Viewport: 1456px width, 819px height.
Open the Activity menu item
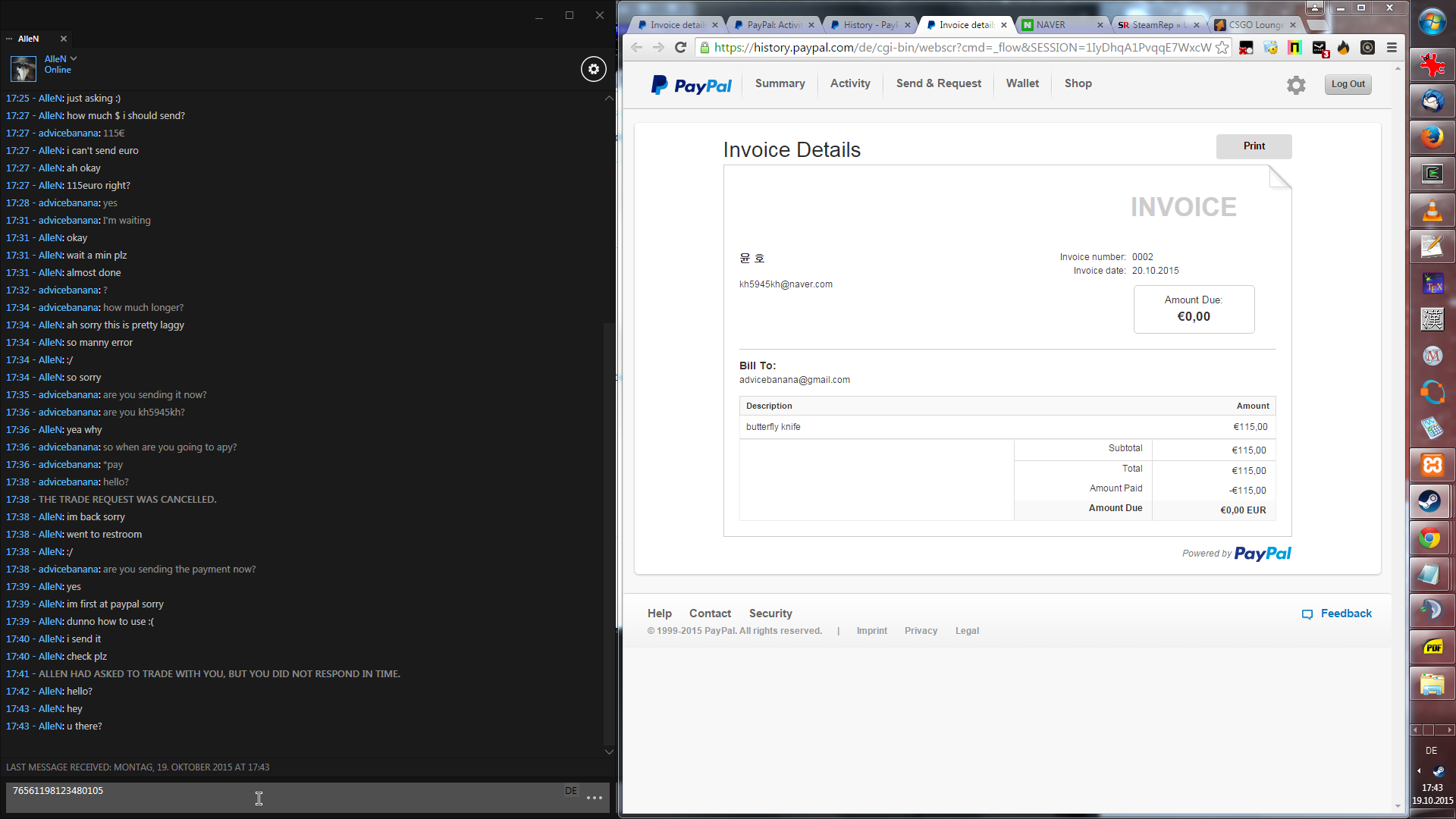[849, 83]
